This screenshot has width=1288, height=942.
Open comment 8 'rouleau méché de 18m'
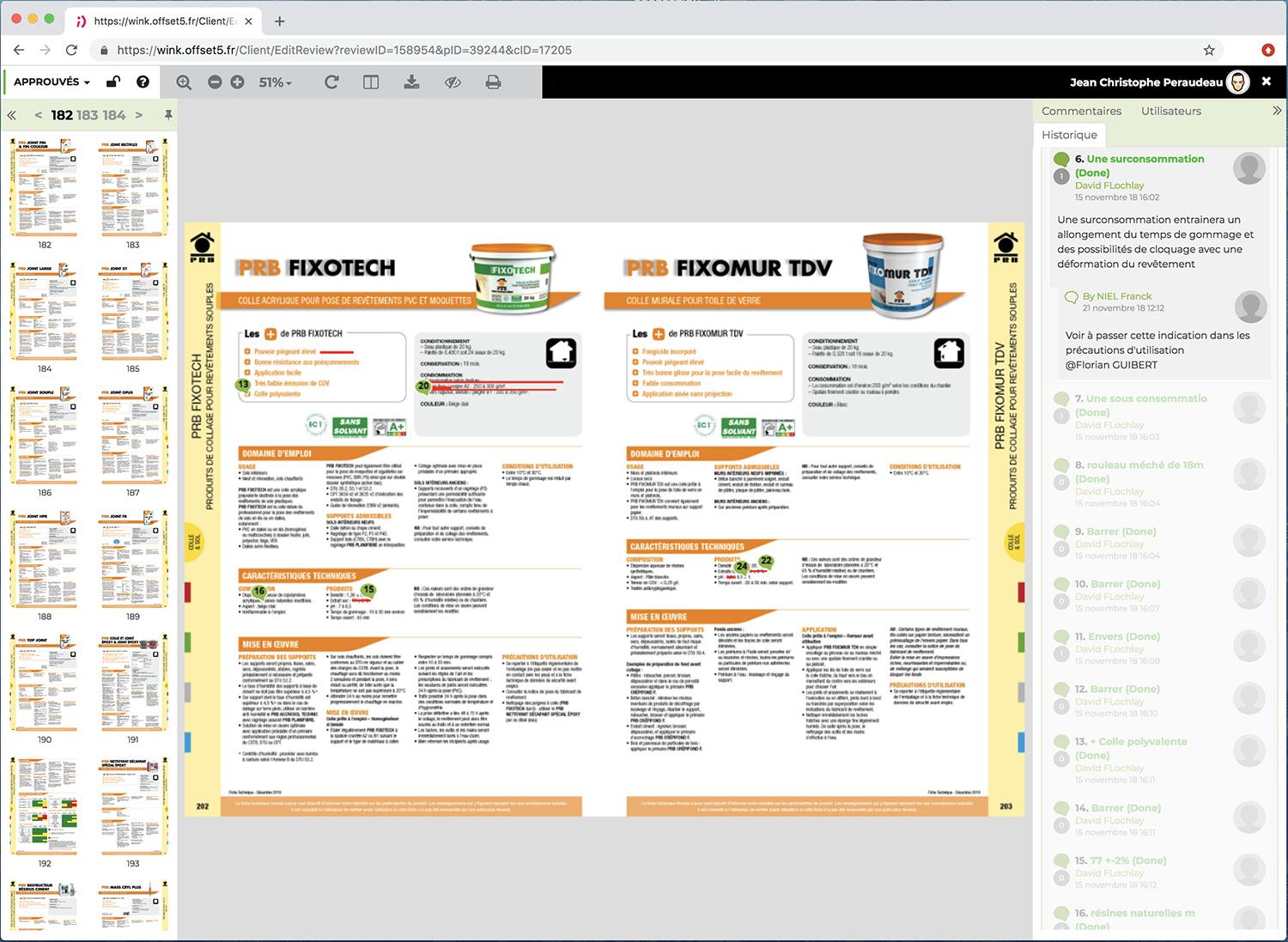[x=1139, y=471]
